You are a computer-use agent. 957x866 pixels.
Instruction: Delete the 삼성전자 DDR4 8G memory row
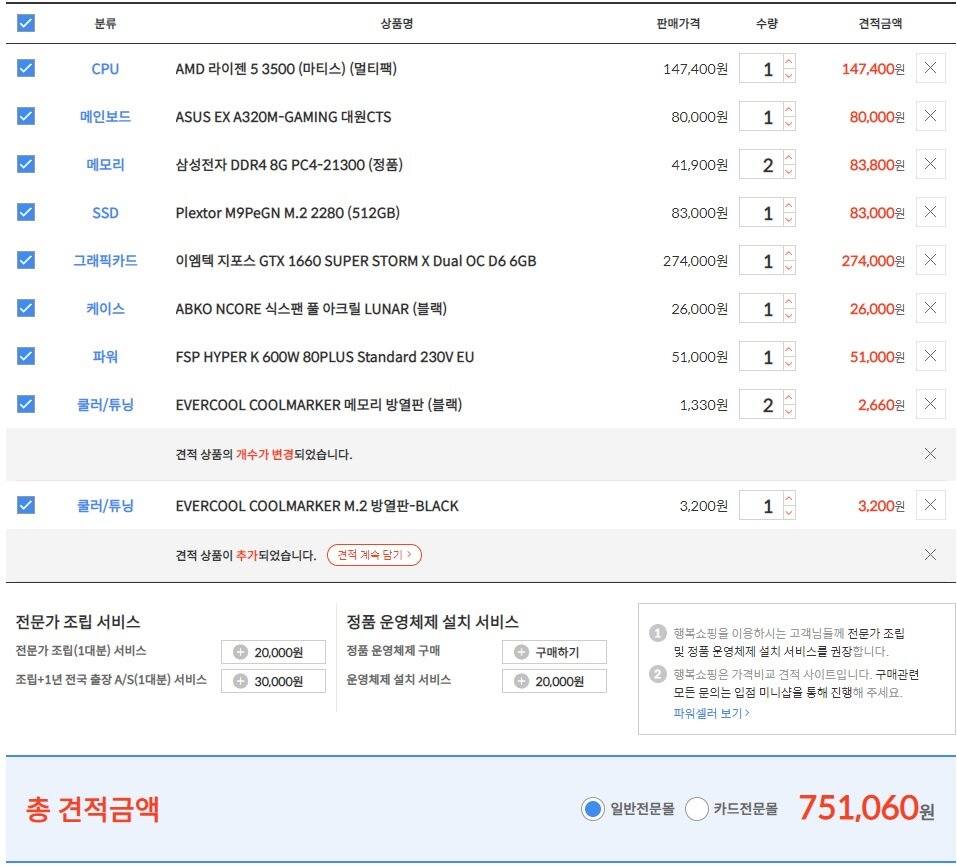point(930,164)
